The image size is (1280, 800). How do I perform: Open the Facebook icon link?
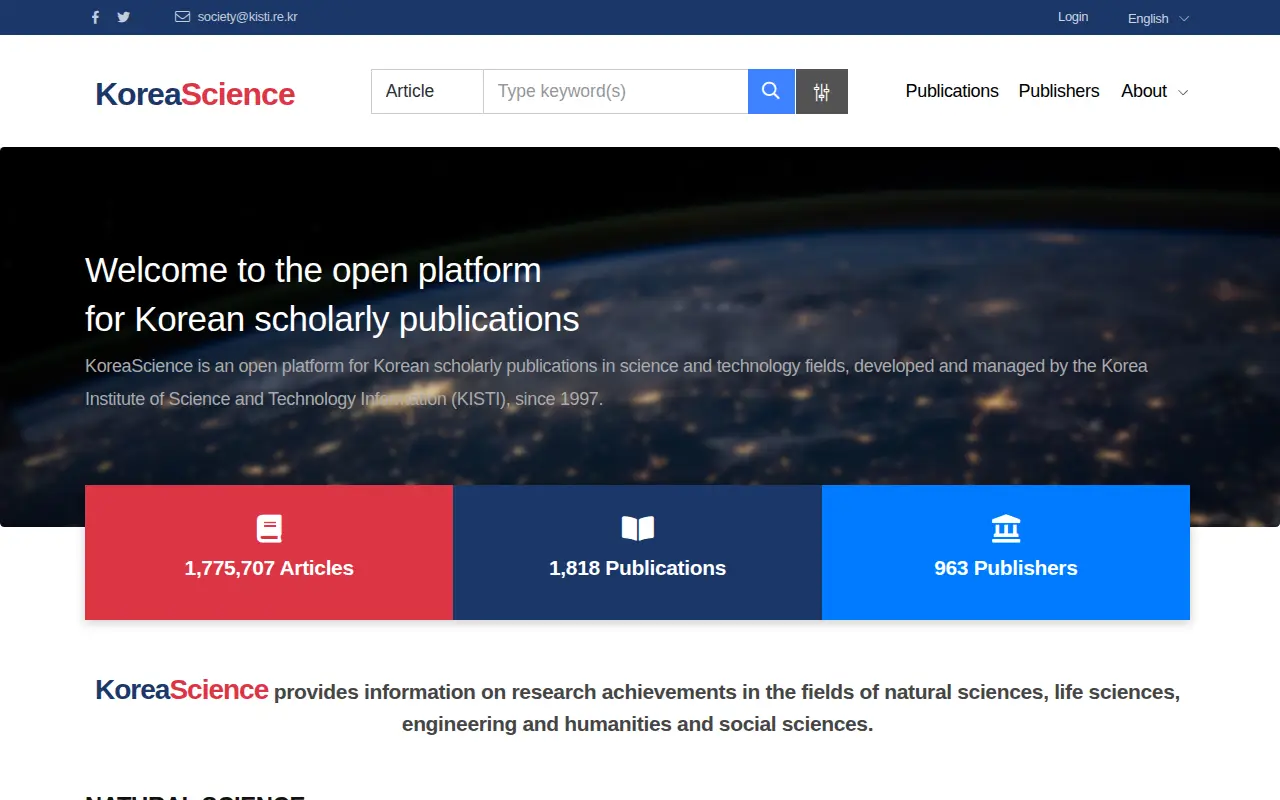click(95, 17)
